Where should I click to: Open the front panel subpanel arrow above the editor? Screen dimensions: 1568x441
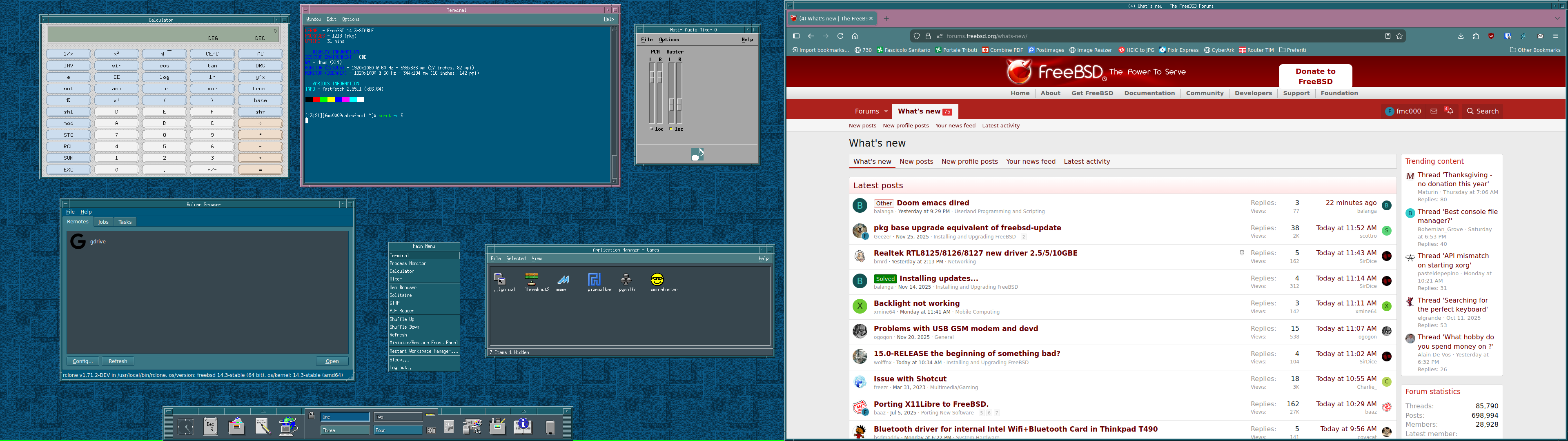(263, 411)
